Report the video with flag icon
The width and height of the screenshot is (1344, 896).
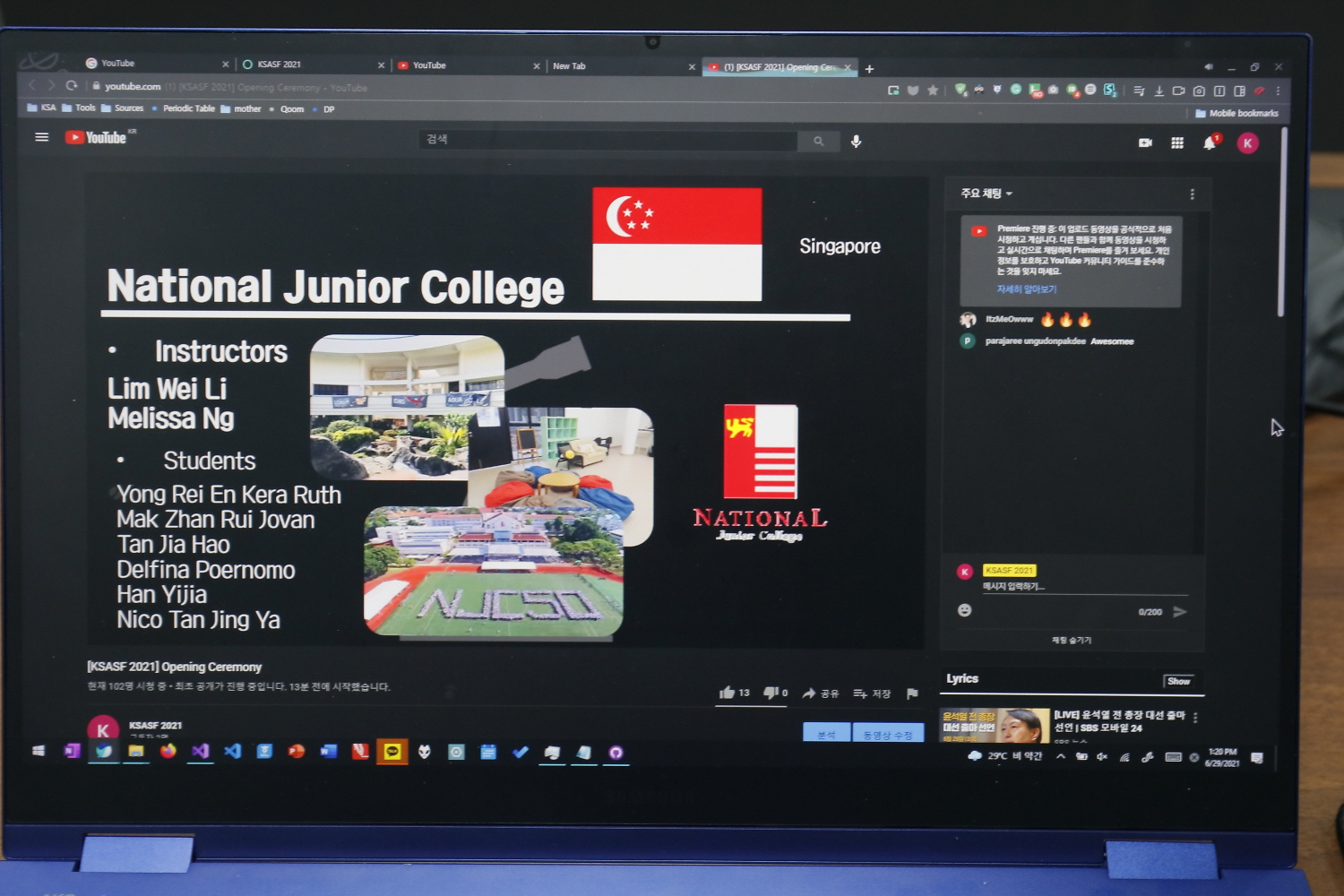point(912,694)
